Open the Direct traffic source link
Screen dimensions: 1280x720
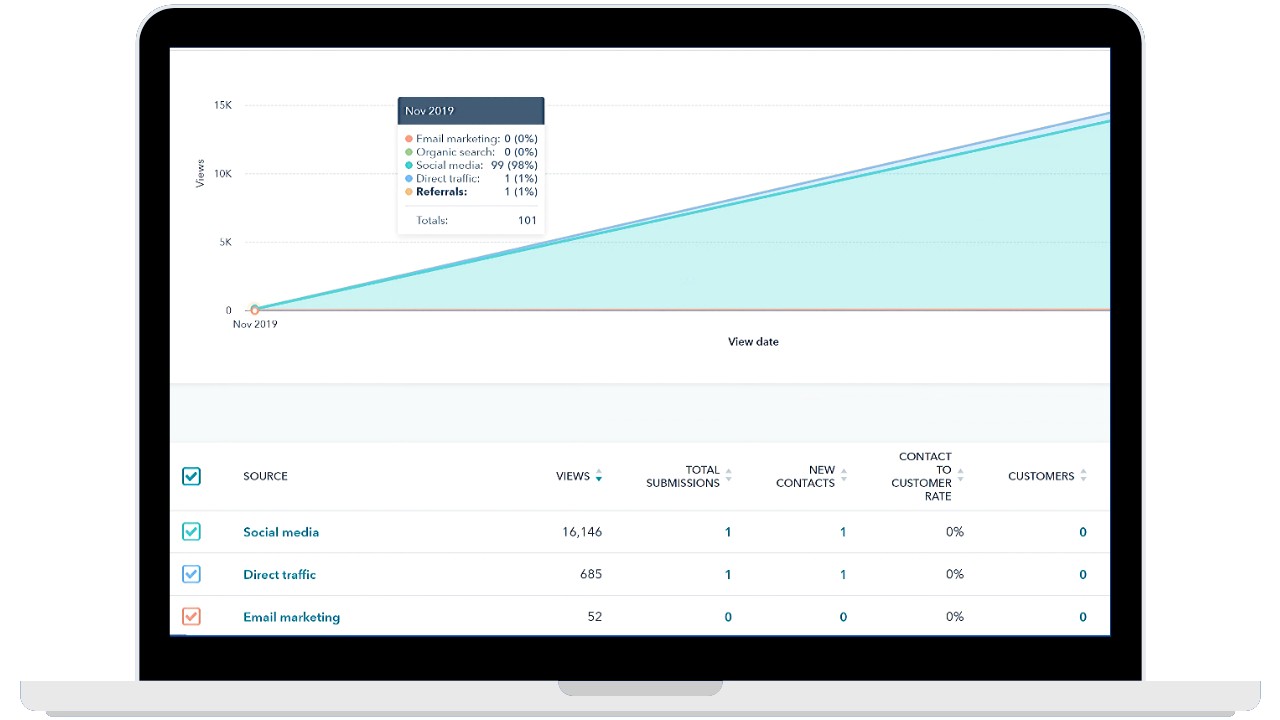click(279, 575)
